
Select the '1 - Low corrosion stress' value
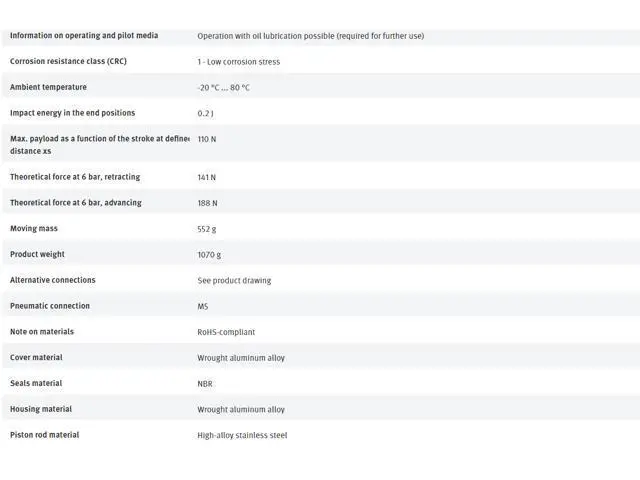238,62
